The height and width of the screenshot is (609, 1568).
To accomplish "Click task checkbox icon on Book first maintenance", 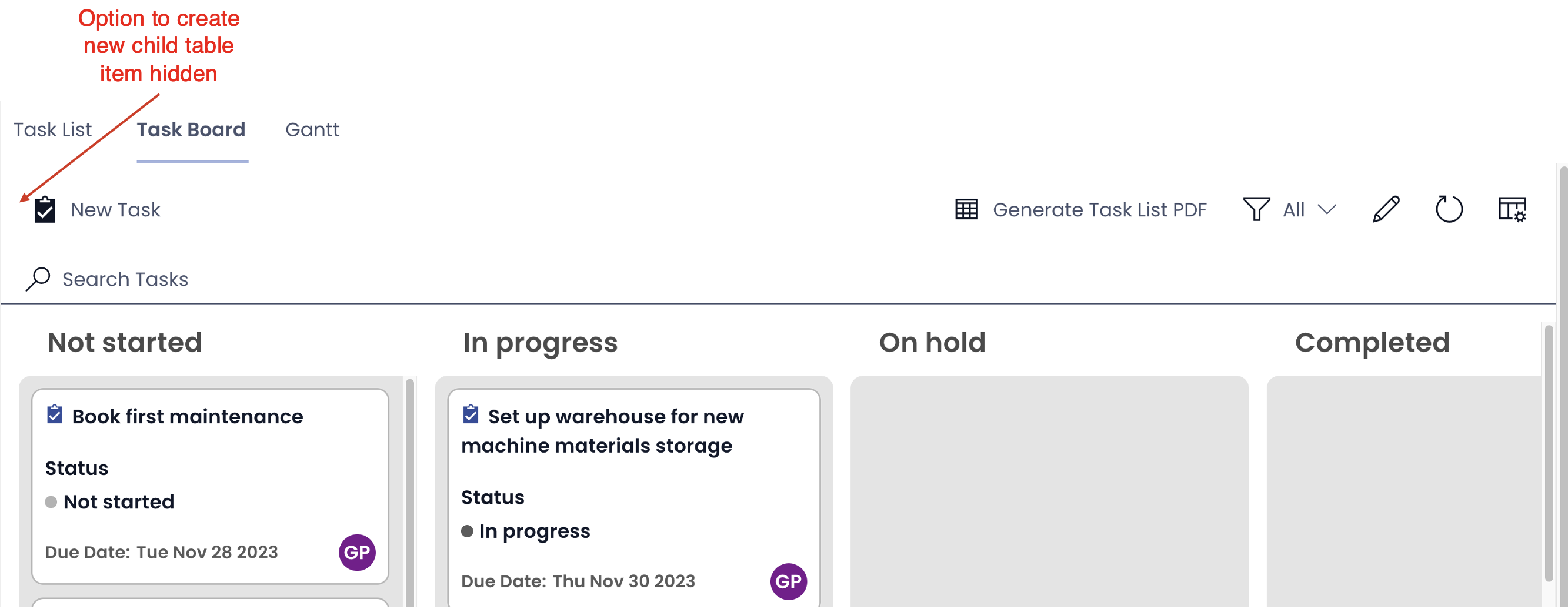I will (x=55, y=416).
